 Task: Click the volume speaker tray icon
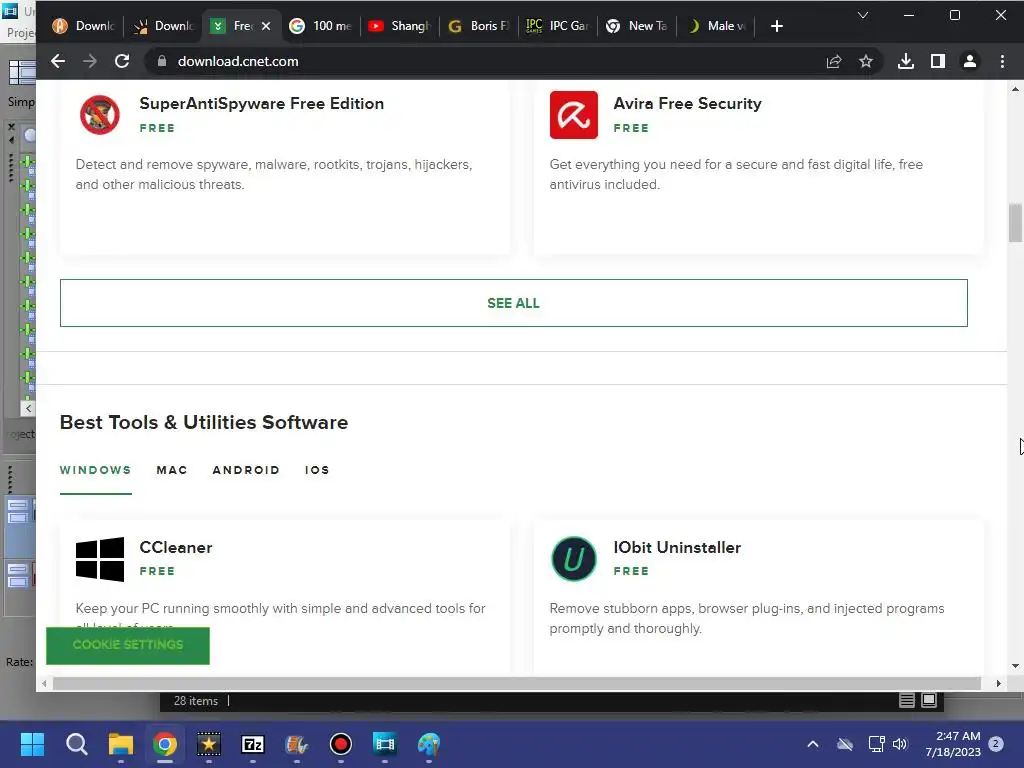(x=900, y=744)
